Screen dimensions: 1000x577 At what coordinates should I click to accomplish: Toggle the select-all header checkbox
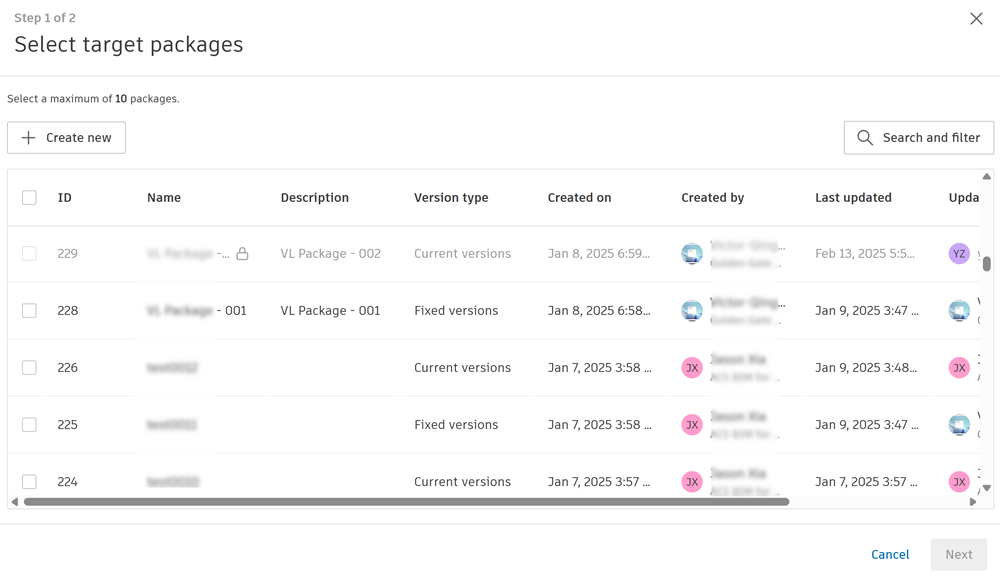(29, 198)
